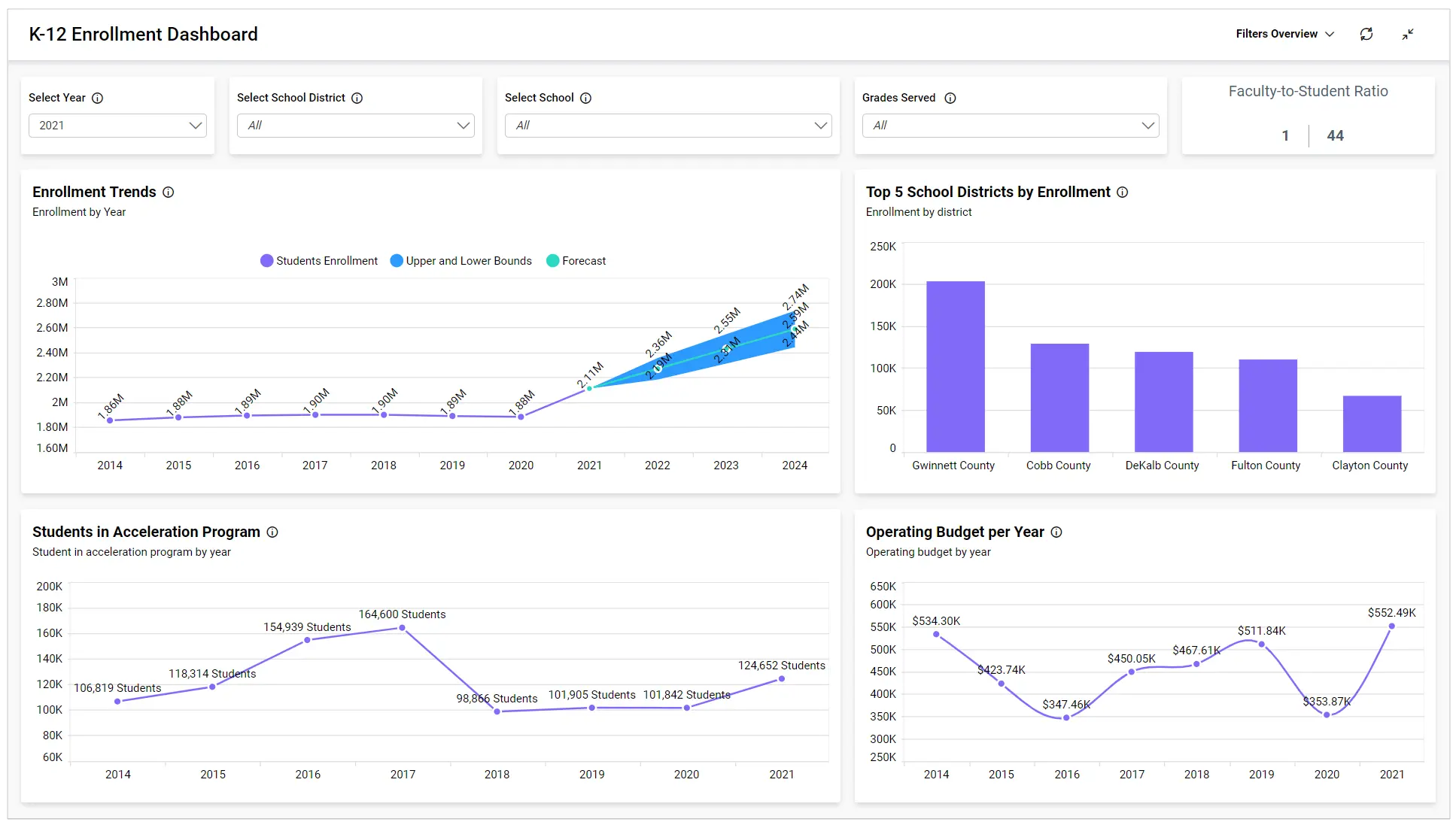Click info icon beside Select School
Image resolution: width=1456 pixels, height=825 pixels.
pos(586,98)
